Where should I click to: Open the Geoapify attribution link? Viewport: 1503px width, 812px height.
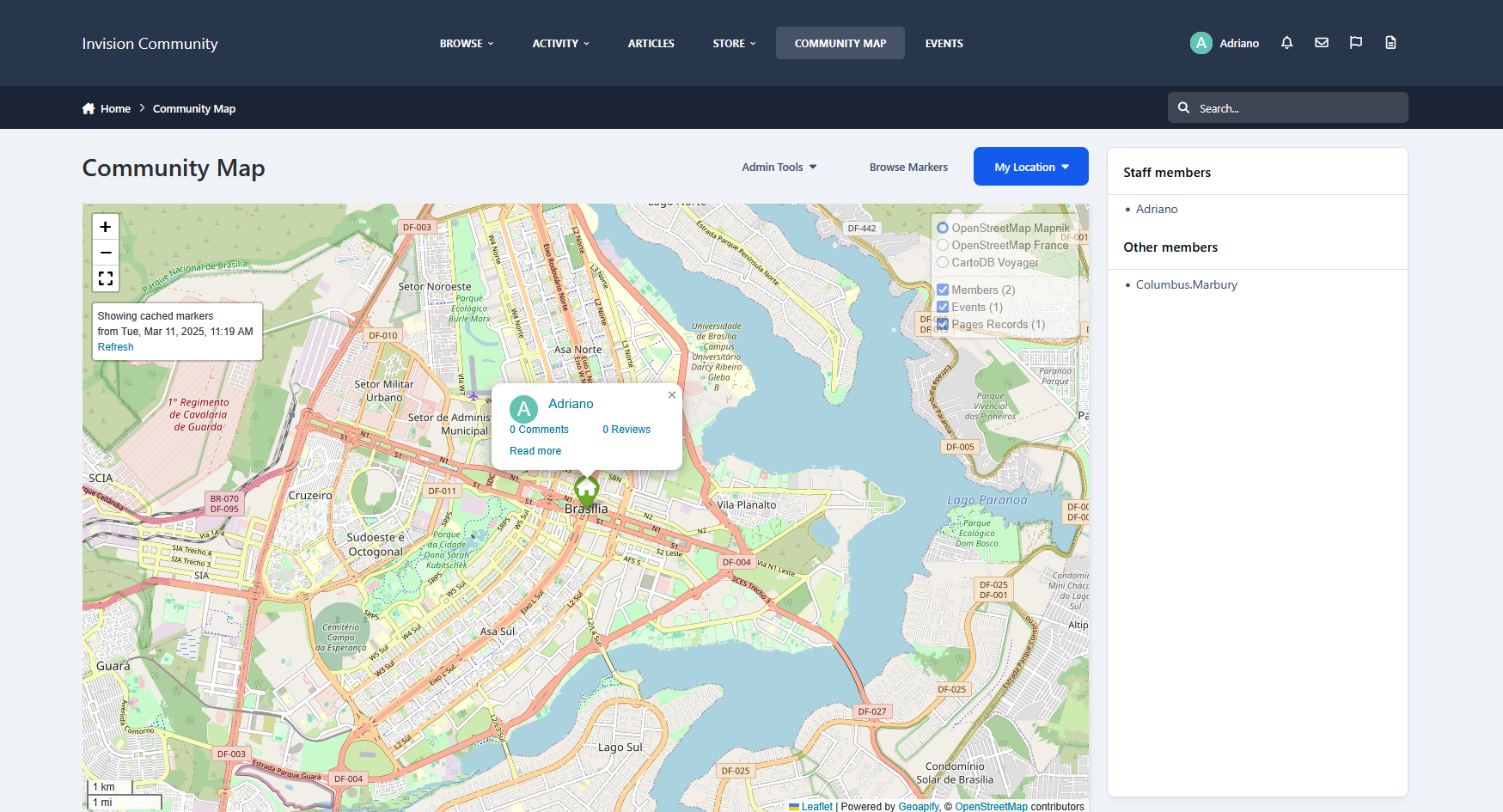(x=919, y=806)
